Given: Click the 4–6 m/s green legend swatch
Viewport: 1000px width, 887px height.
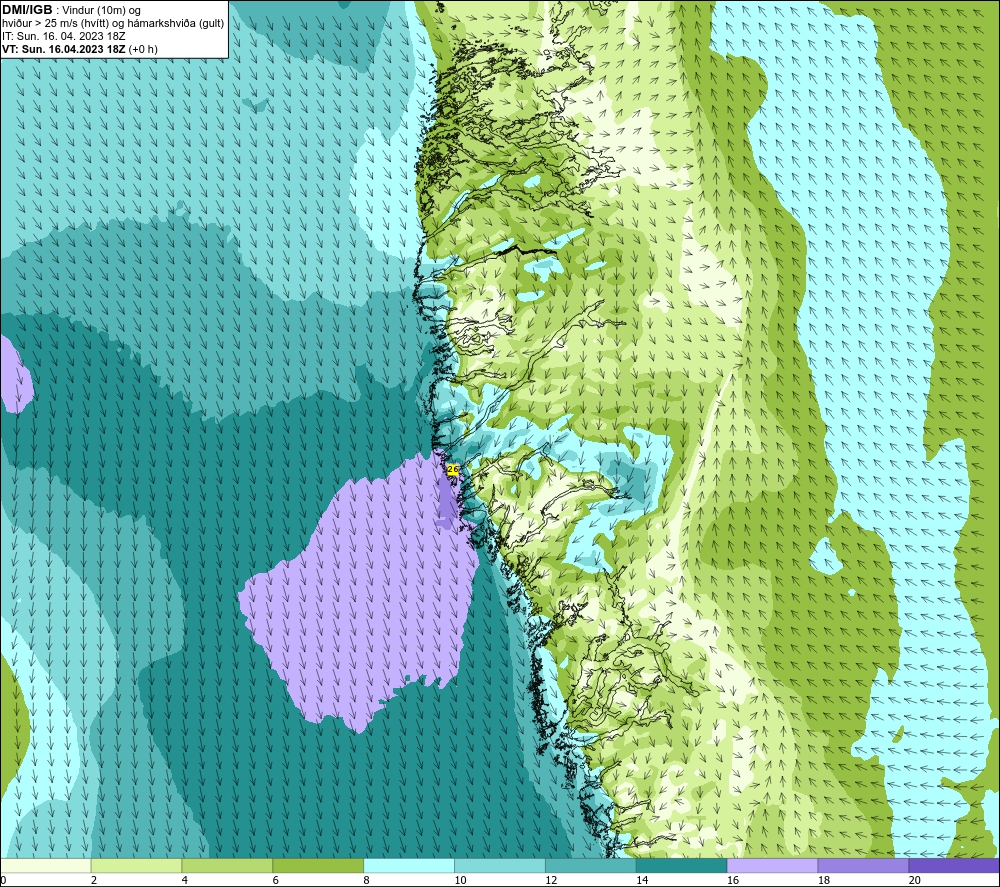Looking at the screenshot, I should [227, 865].
